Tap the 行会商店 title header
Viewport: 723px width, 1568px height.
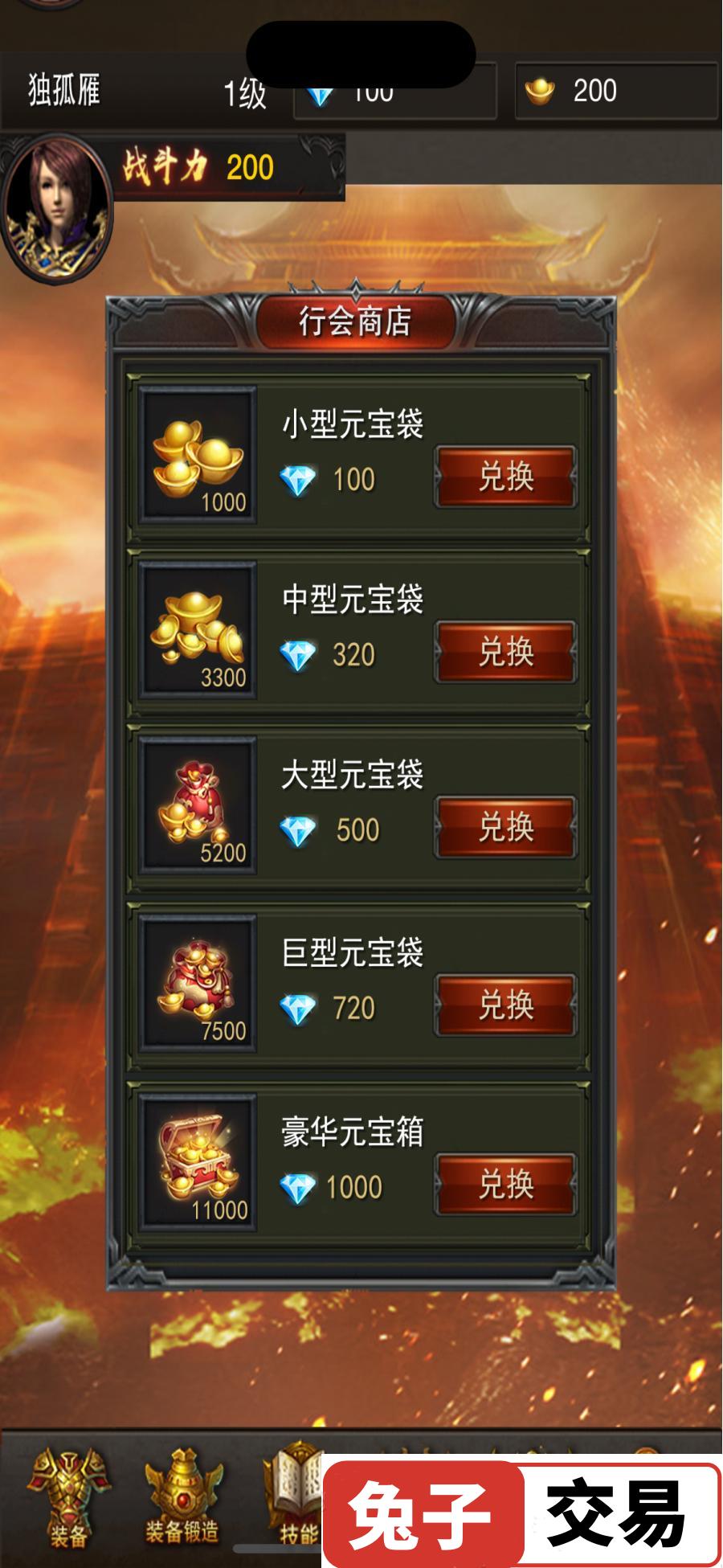coord(355,321)
